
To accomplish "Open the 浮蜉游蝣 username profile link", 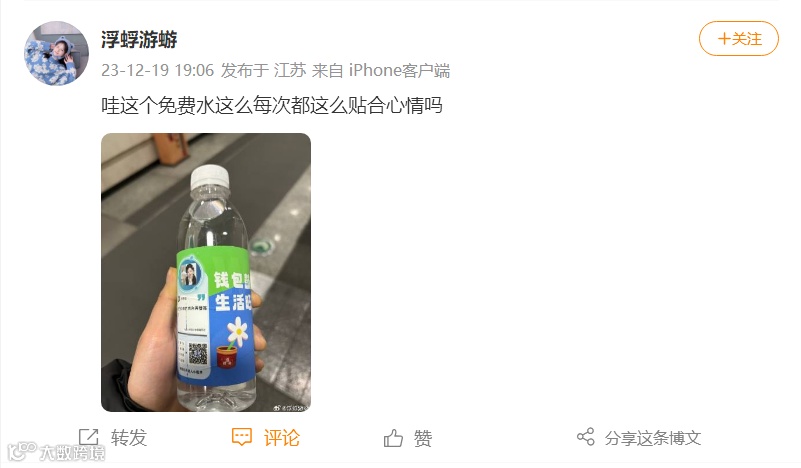I will tap(139, 39).
